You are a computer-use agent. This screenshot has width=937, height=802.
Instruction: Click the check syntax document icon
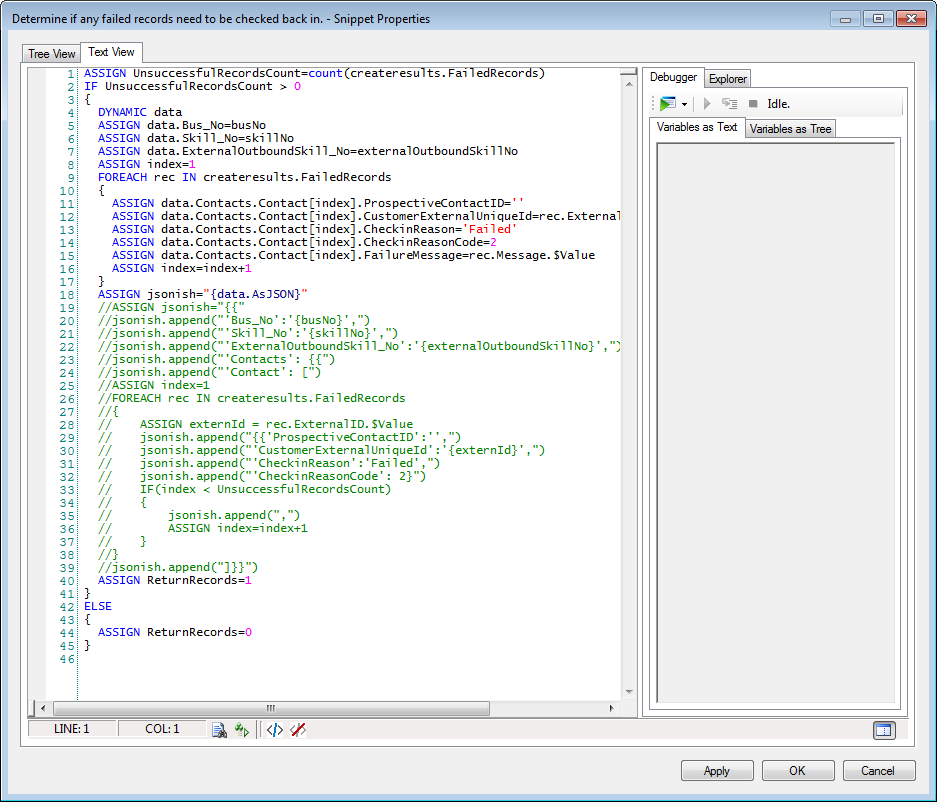pos(219,730)
